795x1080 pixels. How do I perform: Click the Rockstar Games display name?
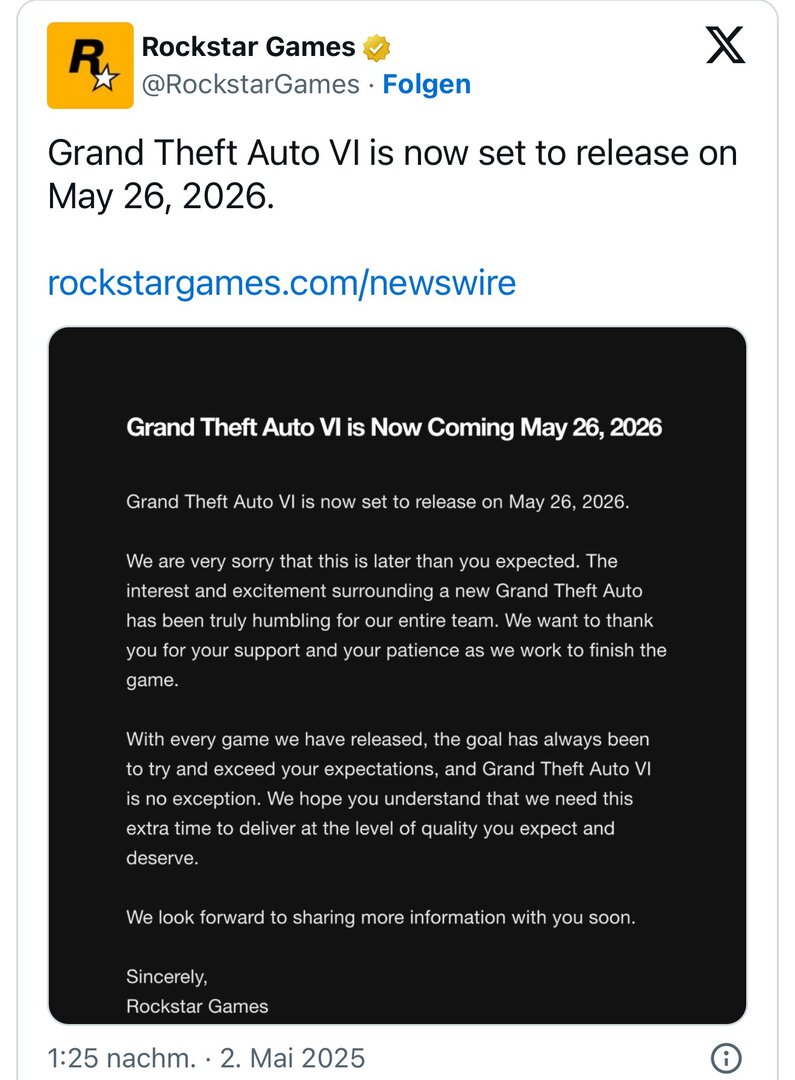coord(249,46)
